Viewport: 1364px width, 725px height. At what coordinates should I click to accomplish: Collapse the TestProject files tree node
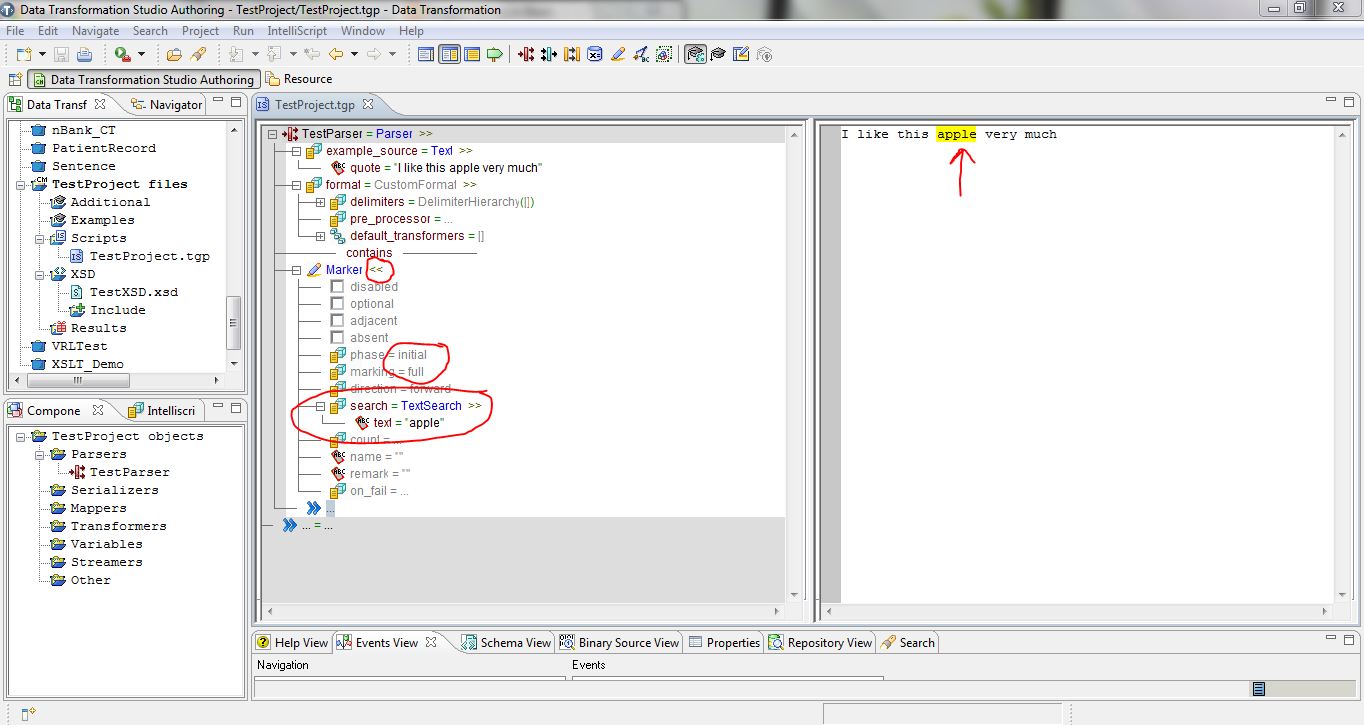pos(20,184)
